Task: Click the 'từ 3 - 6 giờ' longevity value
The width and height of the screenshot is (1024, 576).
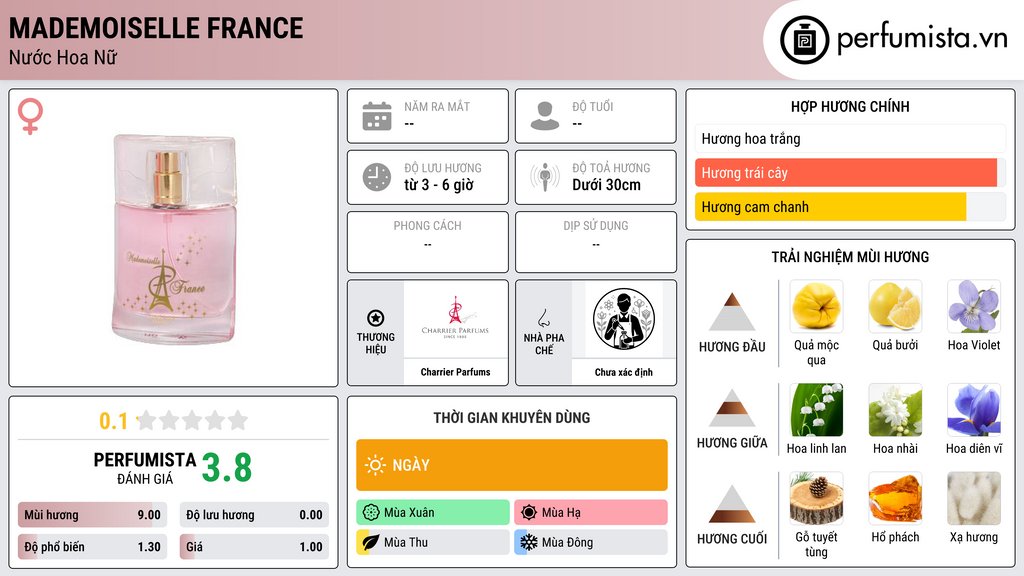Action: pyautogui.click(x=439, y=185)
